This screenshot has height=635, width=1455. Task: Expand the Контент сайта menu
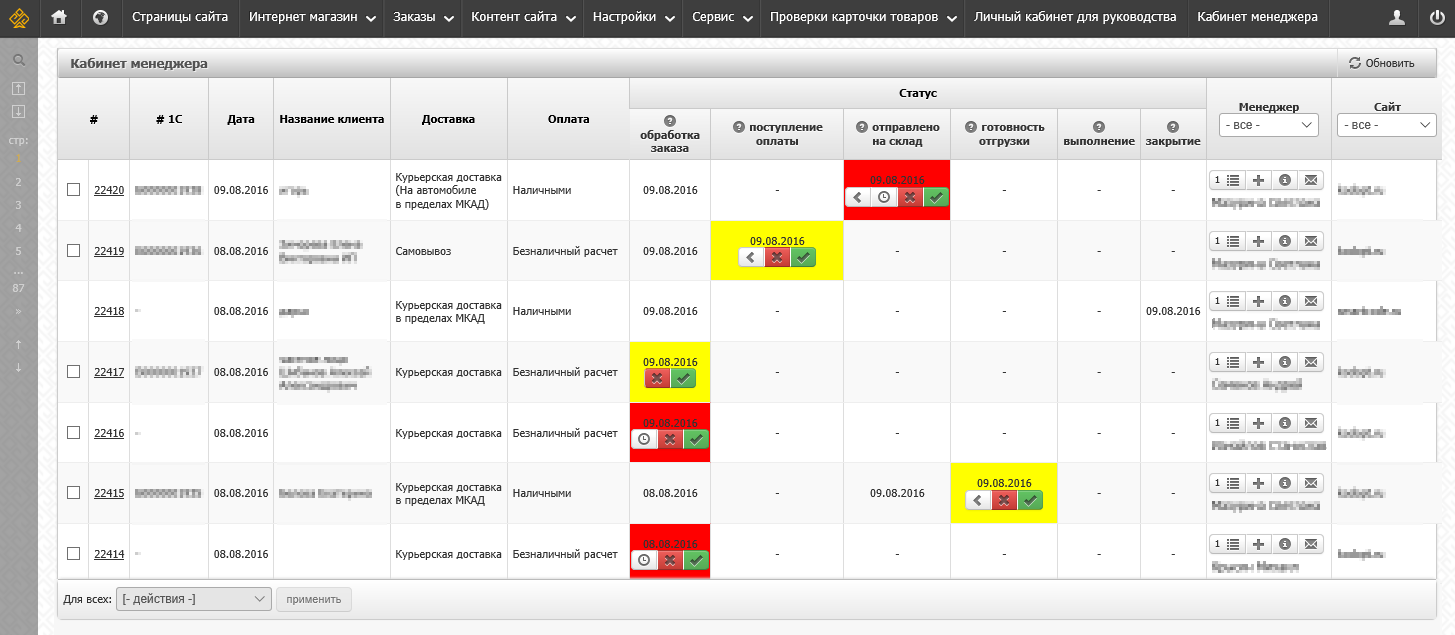point(523,17)
